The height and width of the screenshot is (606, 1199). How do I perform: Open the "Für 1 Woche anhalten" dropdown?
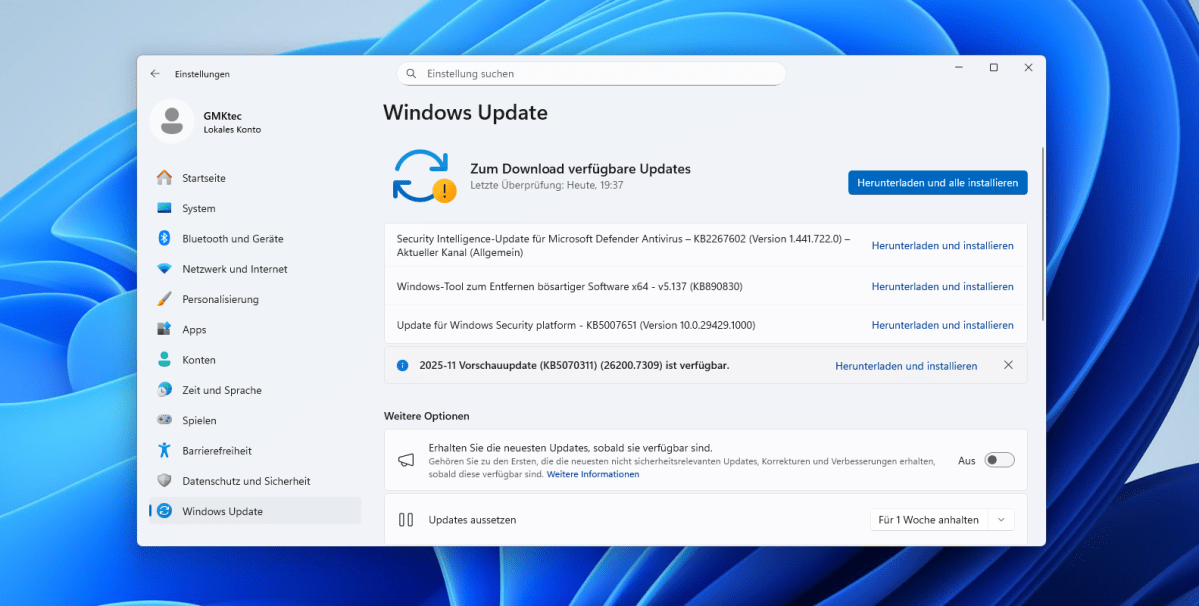[941, 519]
